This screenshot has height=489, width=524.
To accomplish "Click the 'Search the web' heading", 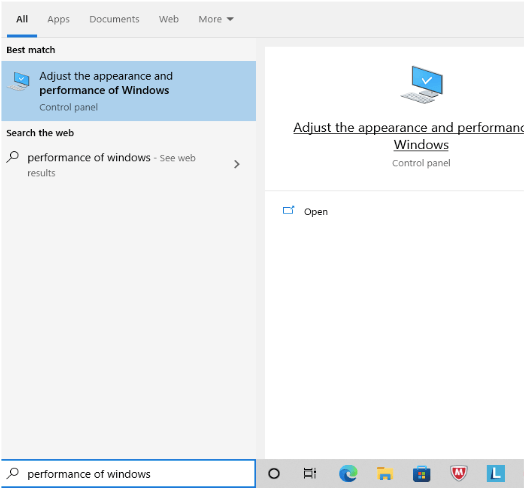I will pos(40,133).
